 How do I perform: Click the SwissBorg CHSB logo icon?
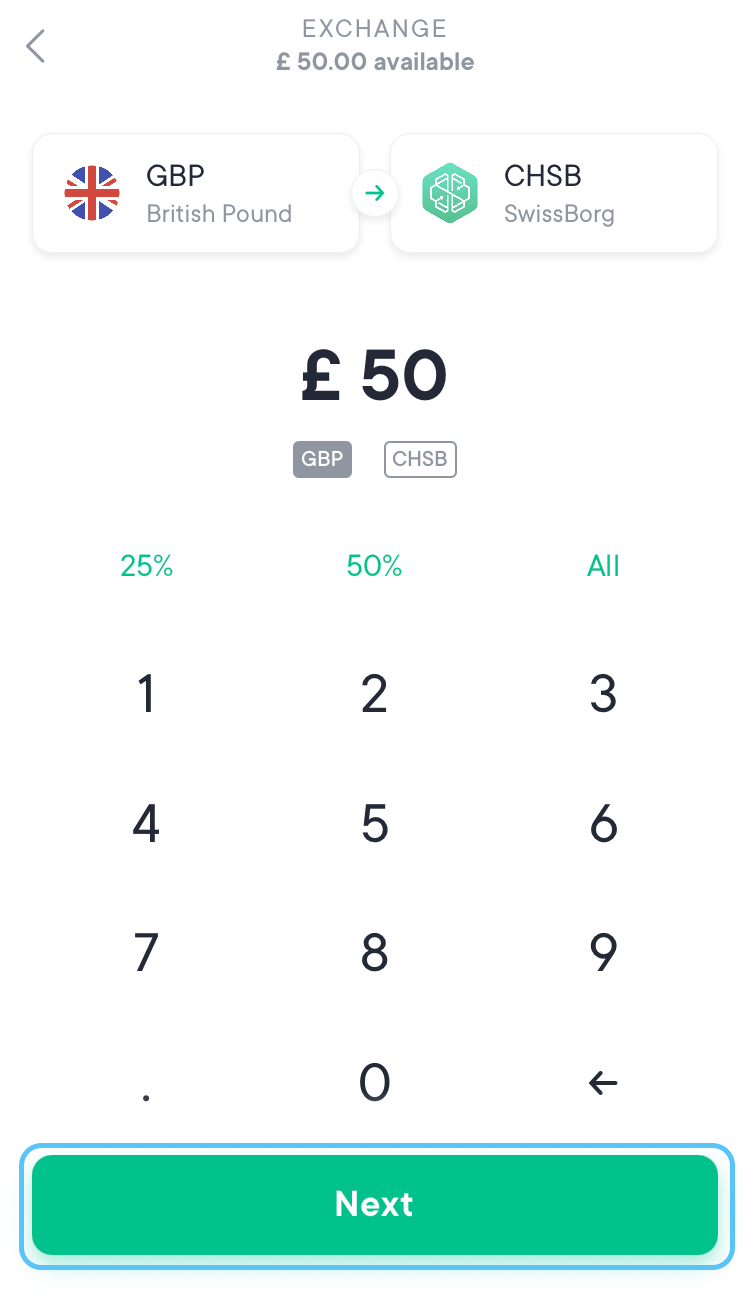(x=450, y=193)
